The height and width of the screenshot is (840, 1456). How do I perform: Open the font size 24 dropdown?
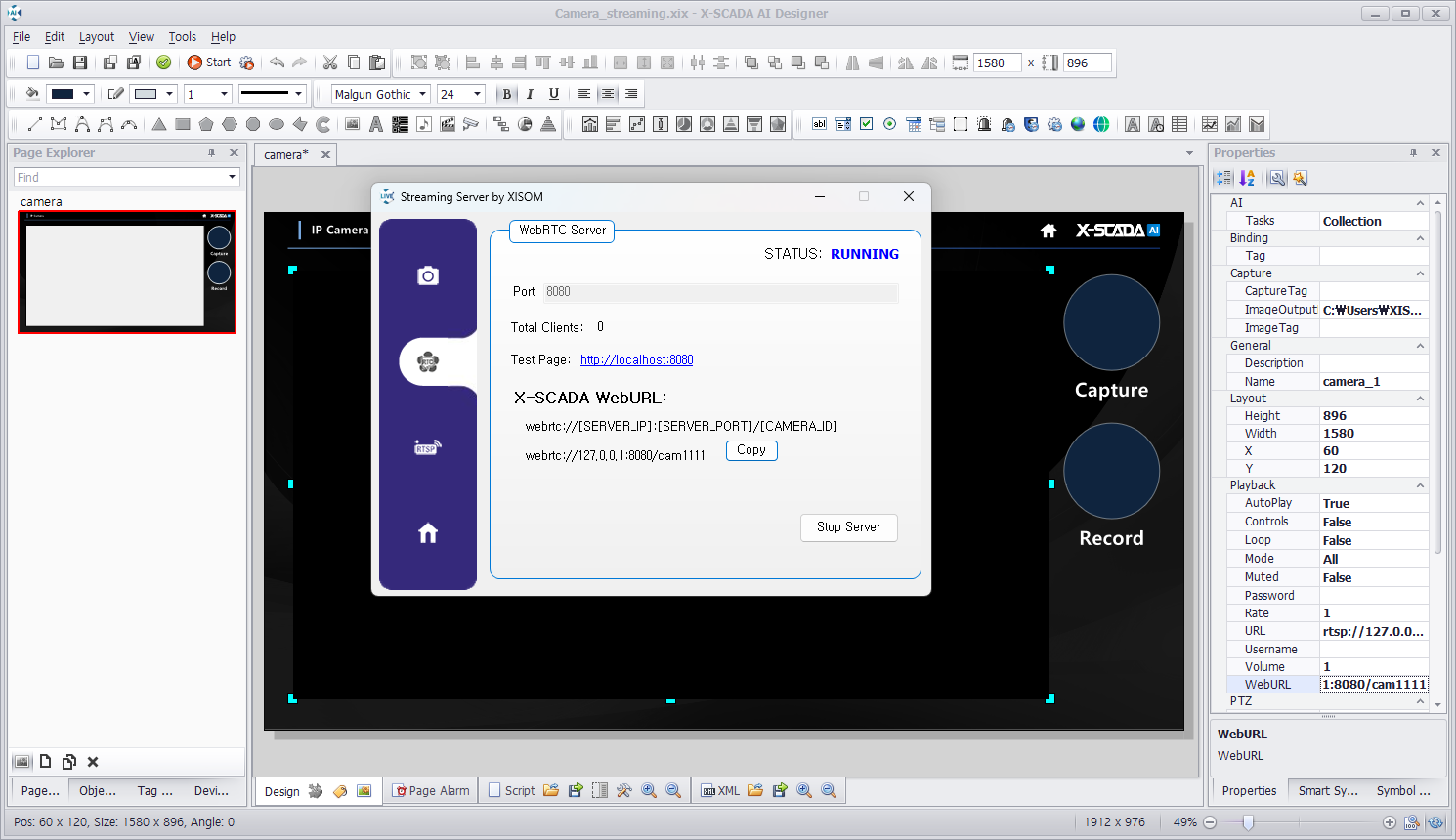pos(477,94)
